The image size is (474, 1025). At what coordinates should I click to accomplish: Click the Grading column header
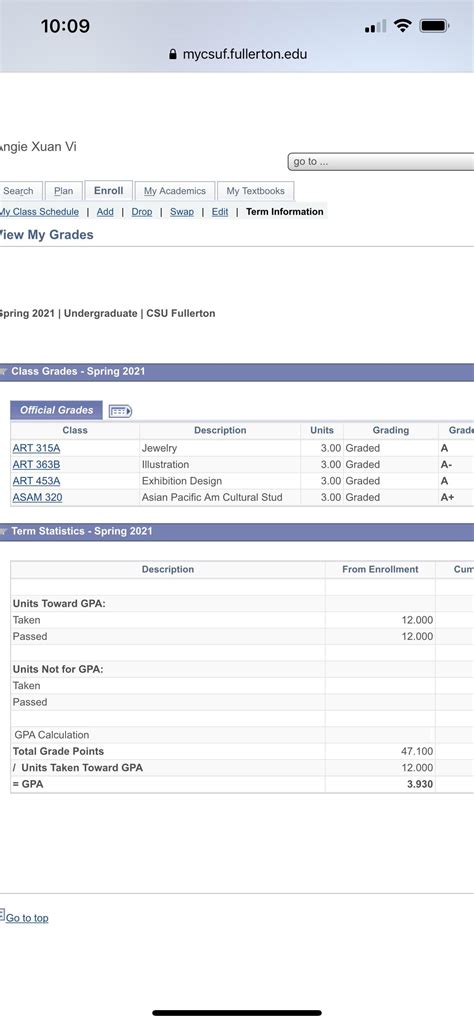[391, 430]
